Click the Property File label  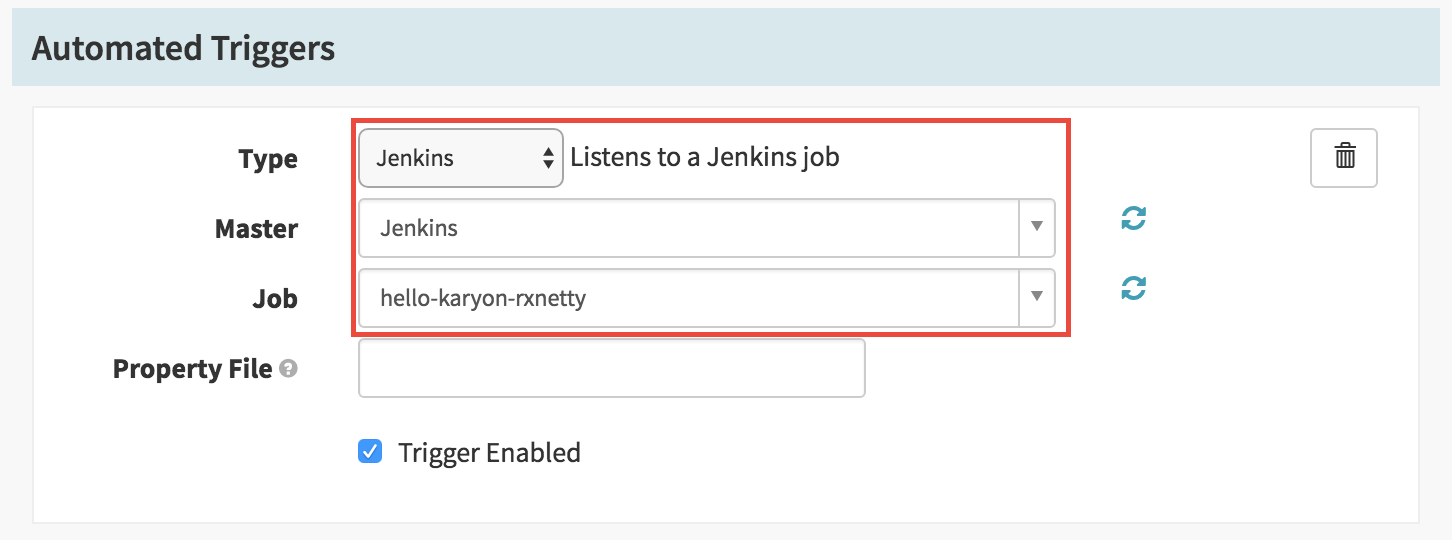(192, 369)
